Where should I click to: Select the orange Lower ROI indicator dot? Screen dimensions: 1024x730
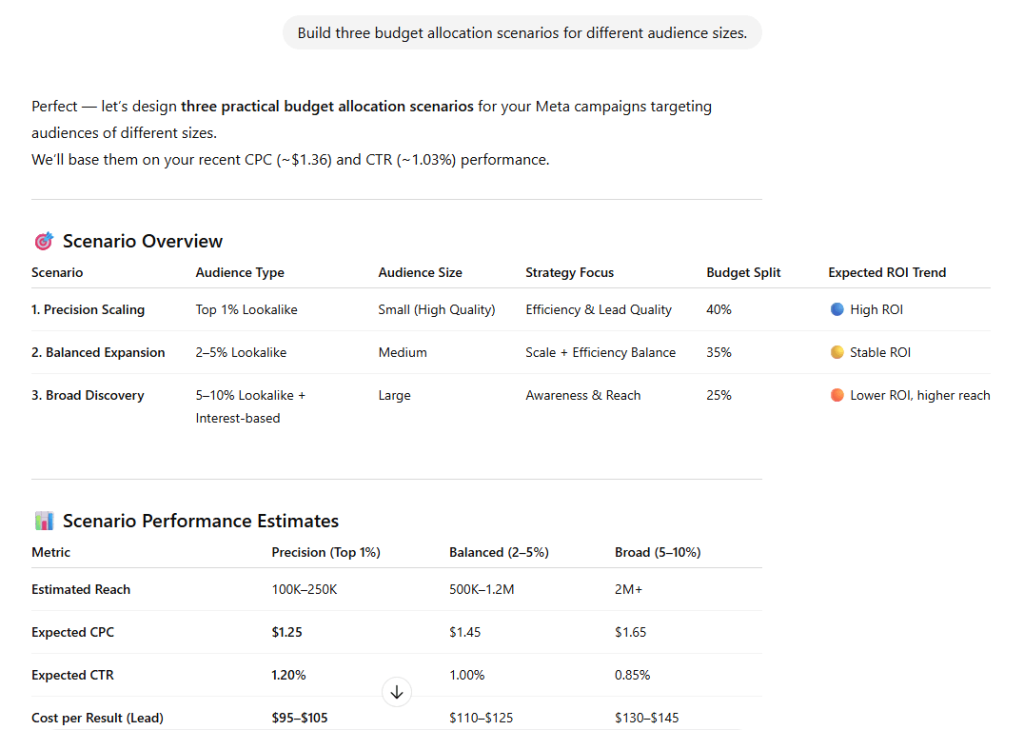pyautogui.click(x=835, y=395)
